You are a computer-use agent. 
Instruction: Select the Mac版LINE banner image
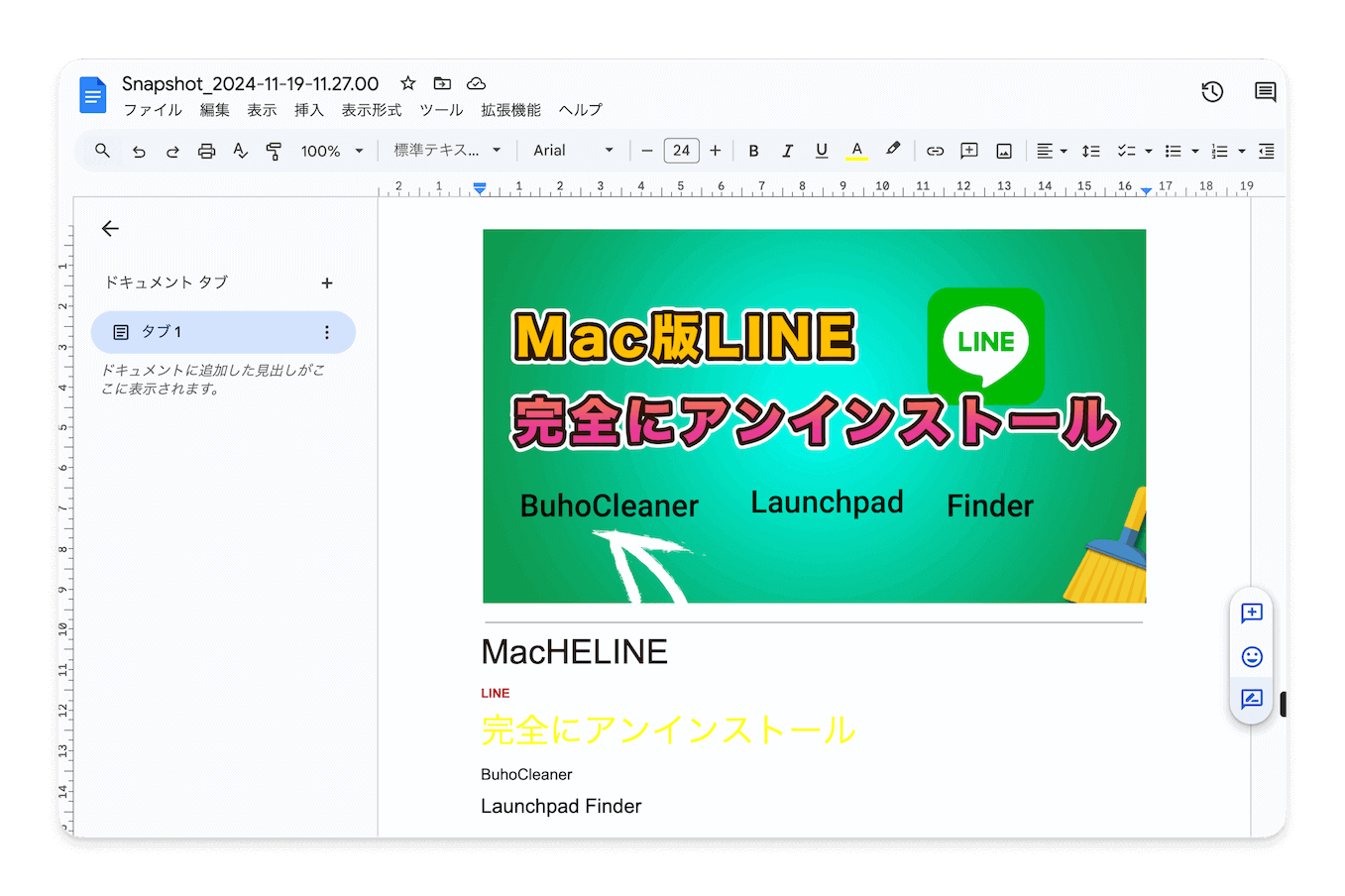[x=814, y=416]
